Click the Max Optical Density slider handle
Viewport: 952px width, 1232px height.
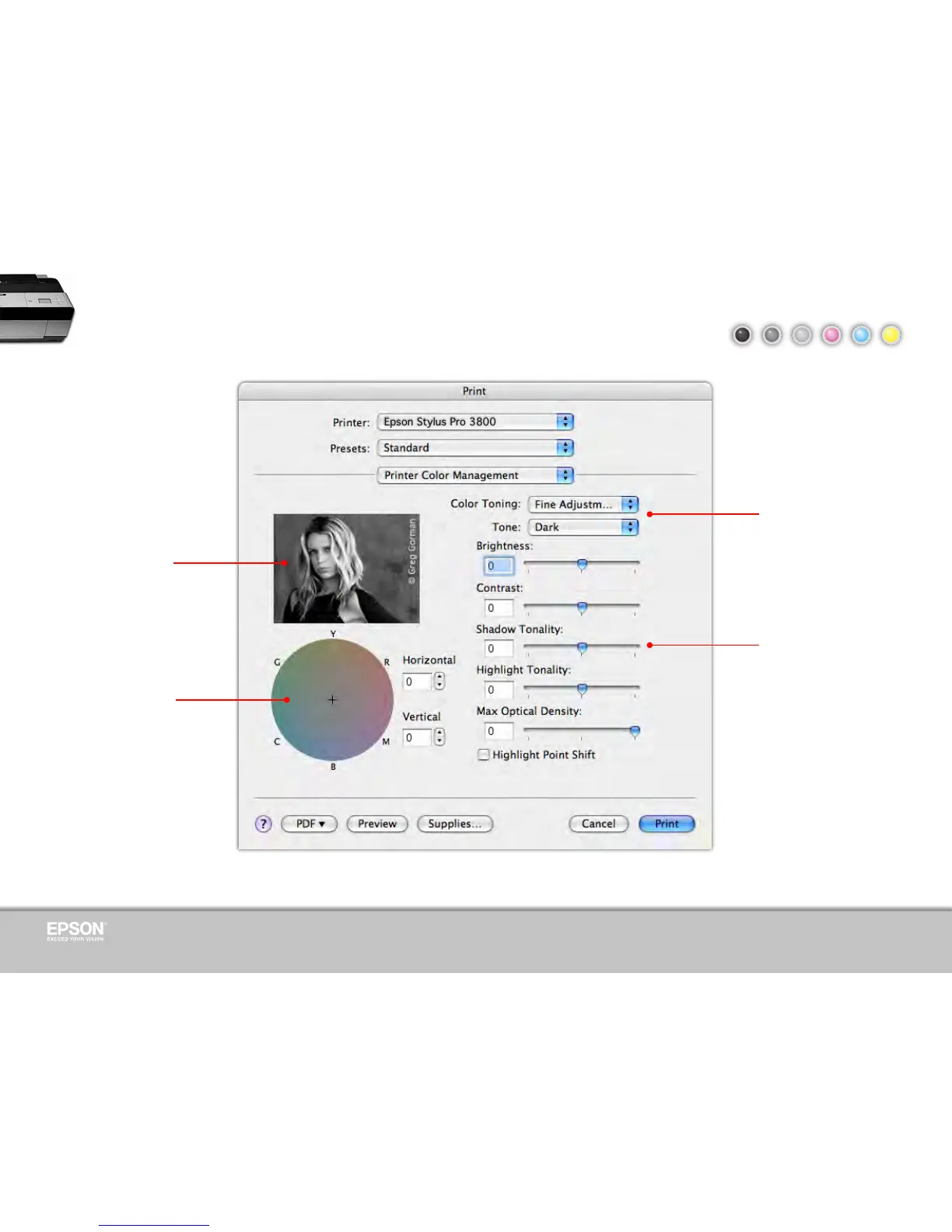[635, 731]
